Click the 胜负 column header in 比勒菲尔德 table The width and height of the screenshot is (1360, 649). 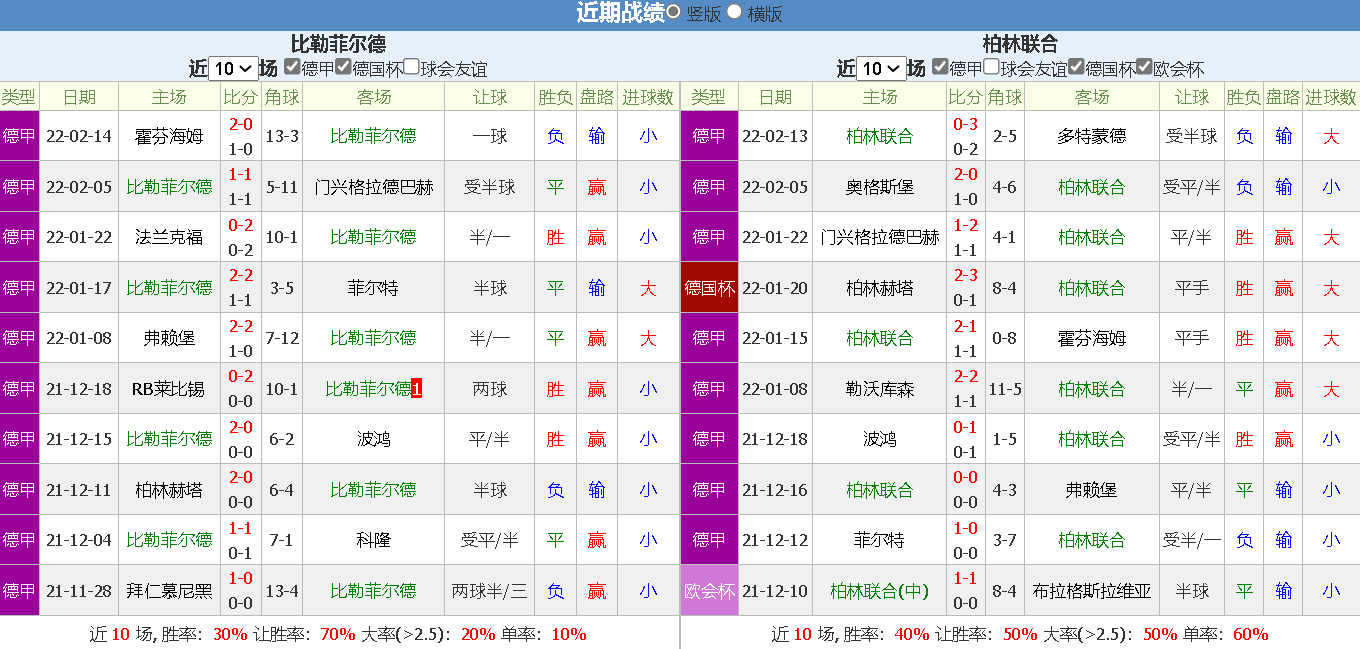pyautogui.click(x=555, y=97)
